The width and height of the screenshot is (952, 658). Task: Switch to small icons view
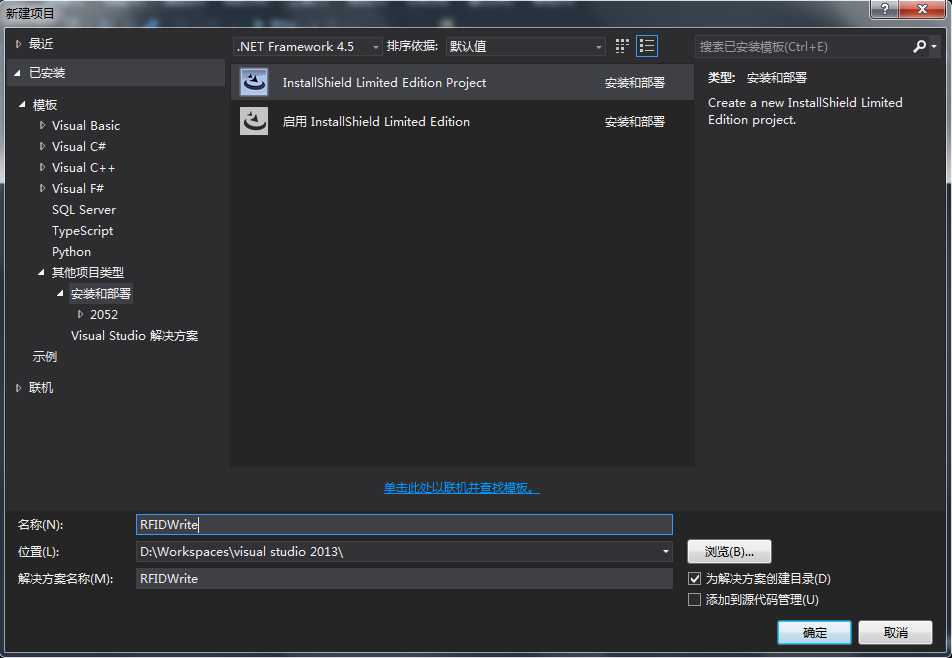click(622, 46)
